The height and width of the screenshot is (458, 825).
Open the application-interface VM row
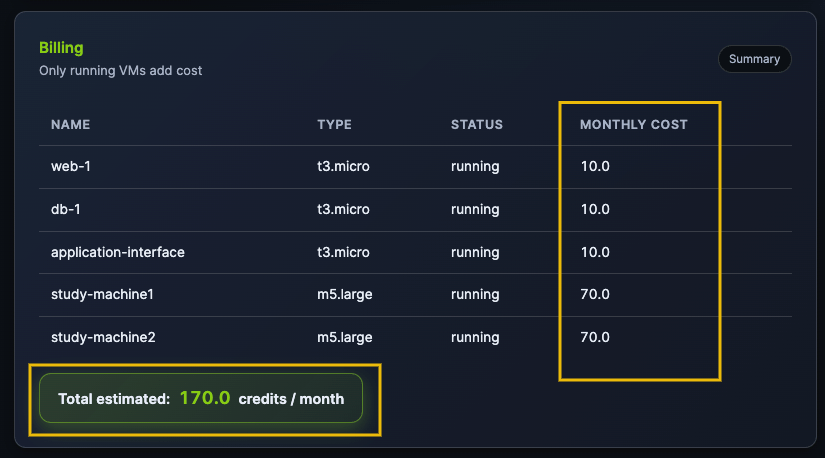[118, 252]
